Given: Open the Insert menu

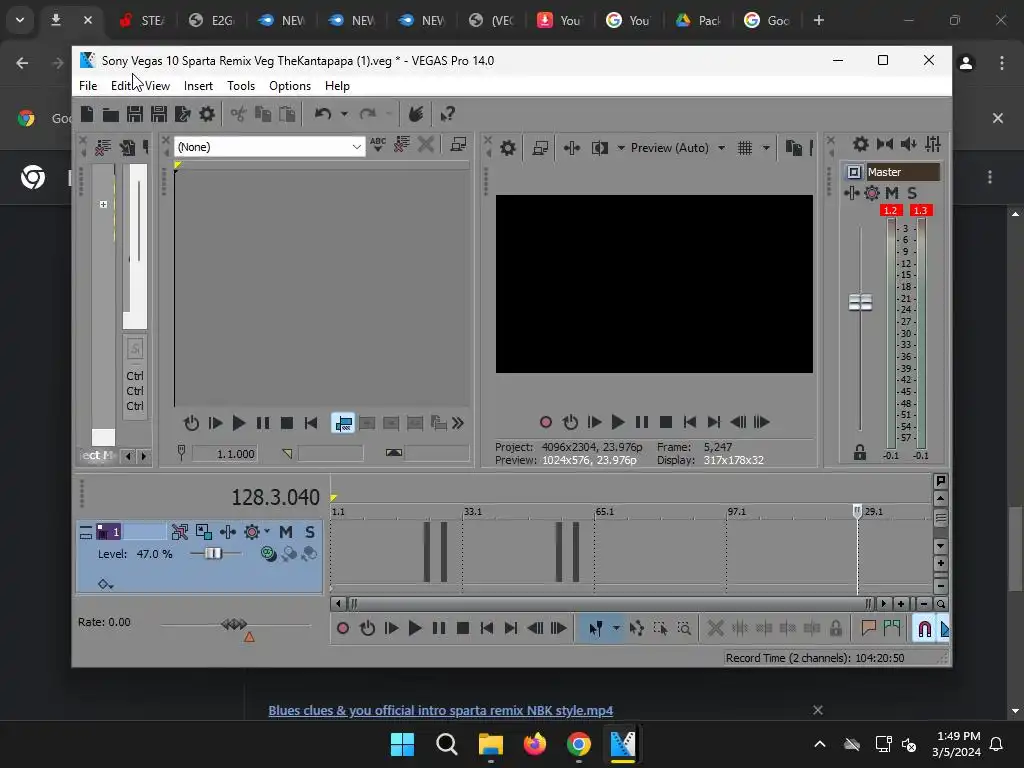Looking at the screenshot, I should pos(198,86).
